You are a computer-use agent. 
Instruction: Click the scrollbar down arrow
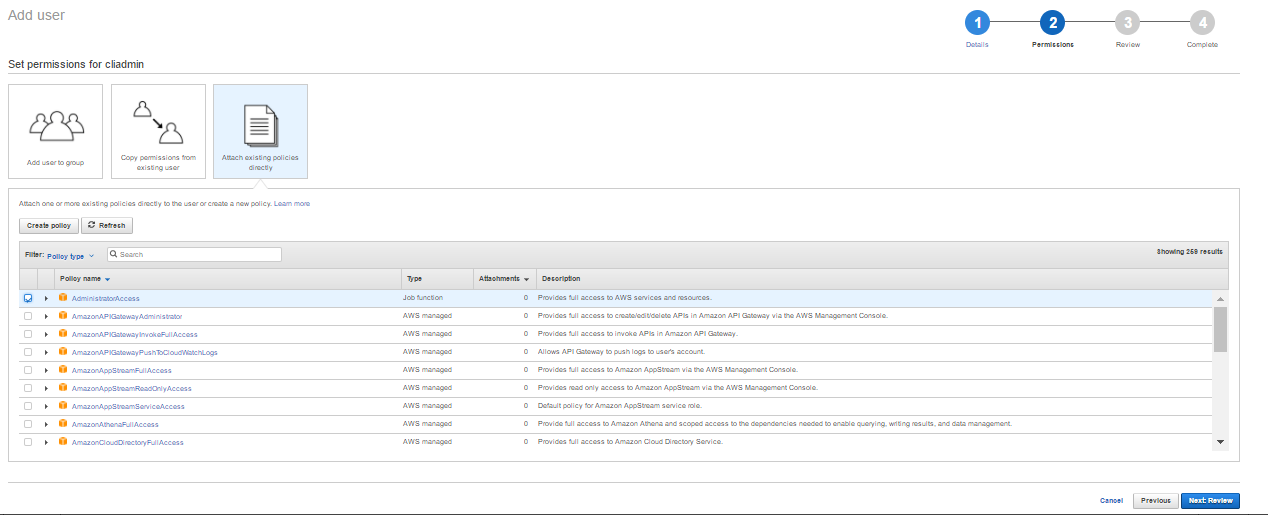point(1220,441)
